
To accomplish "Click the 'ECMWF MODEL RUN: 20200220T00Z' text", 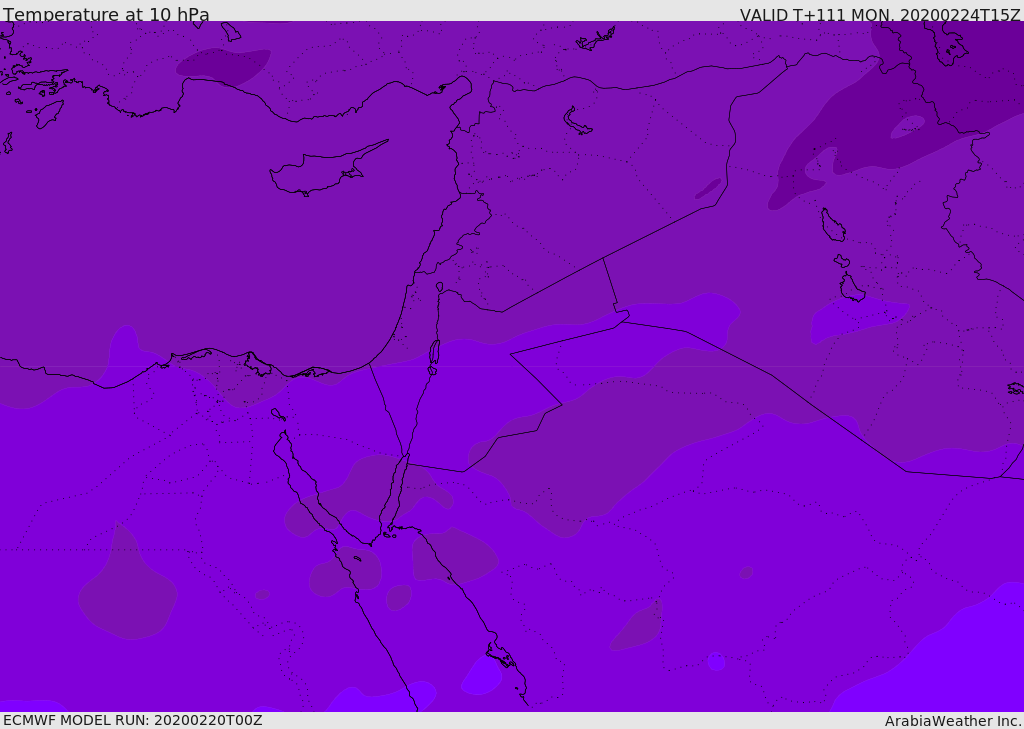I will (x=133, y=720).
